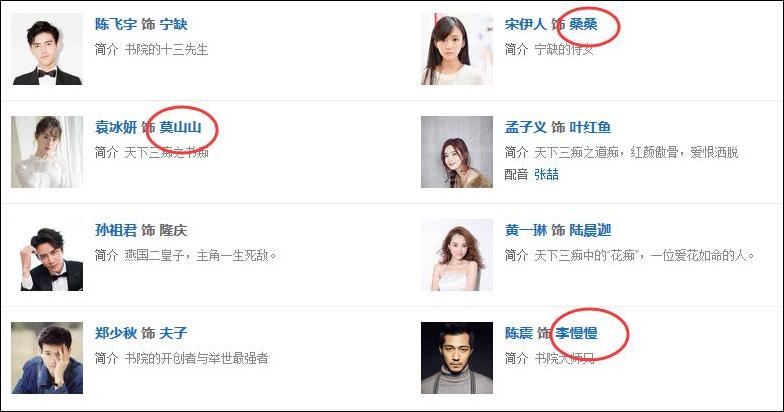This screenshot has height=412, width=784.
Task: Click the 陈飞宇 actor name link
Action: click(x=116, y=24)
